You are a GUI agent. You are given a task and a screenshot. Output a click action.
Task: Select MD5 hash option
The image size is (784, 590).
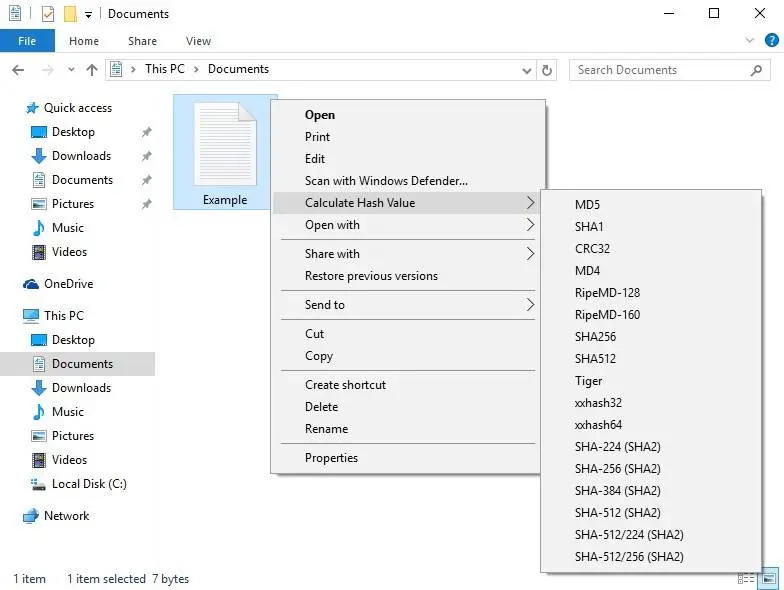pos(587,205)
